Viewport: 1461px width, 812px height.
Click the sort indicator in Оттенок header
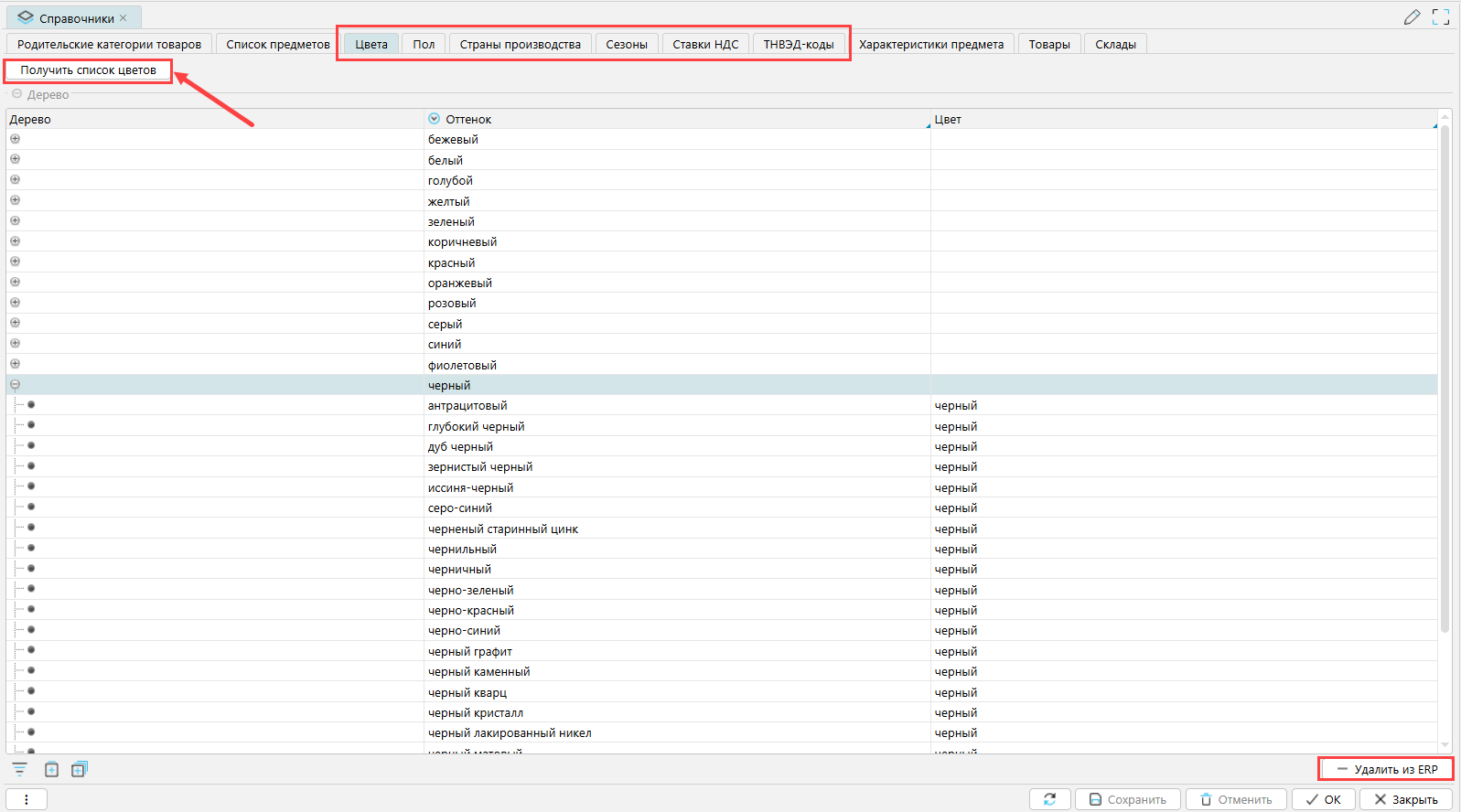pyautogui.click(x=435, y=119)
